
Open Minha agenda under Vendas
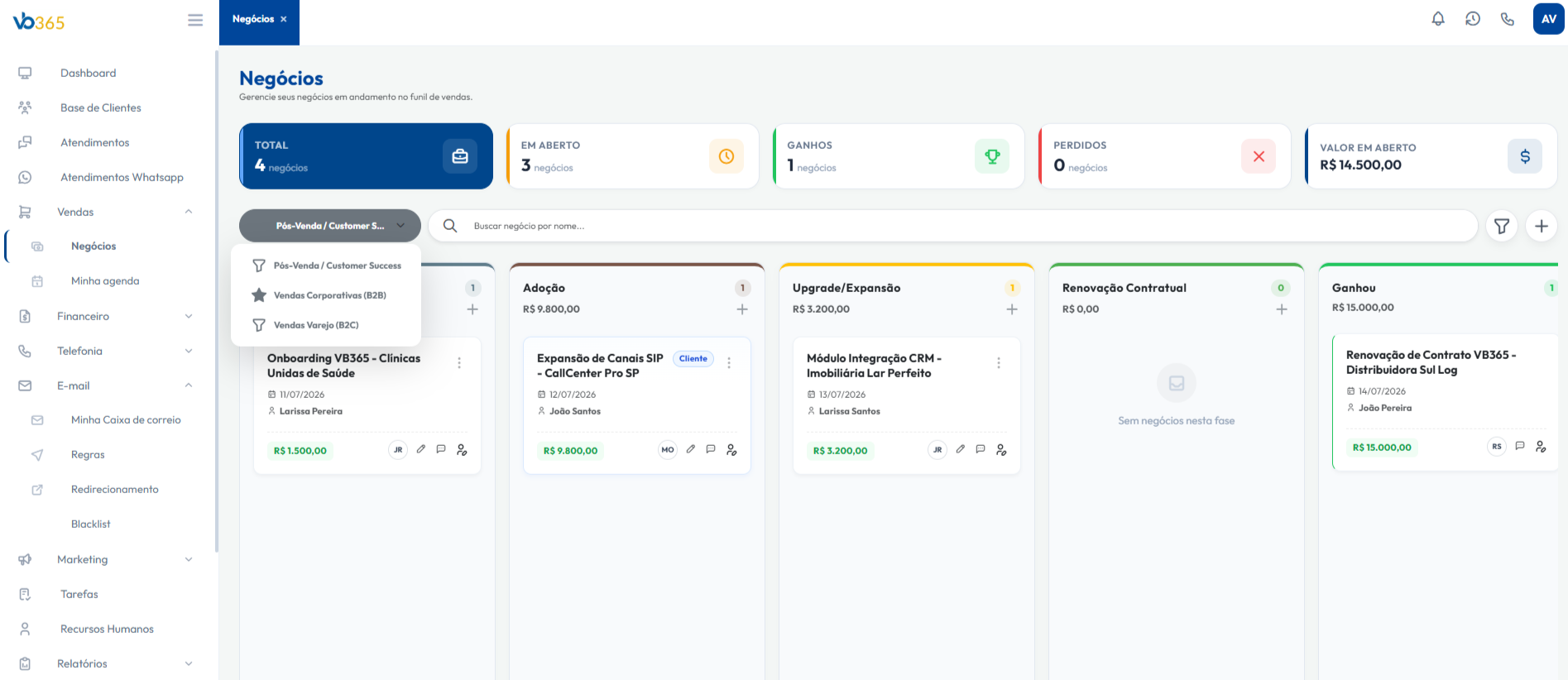click(105, 281)
